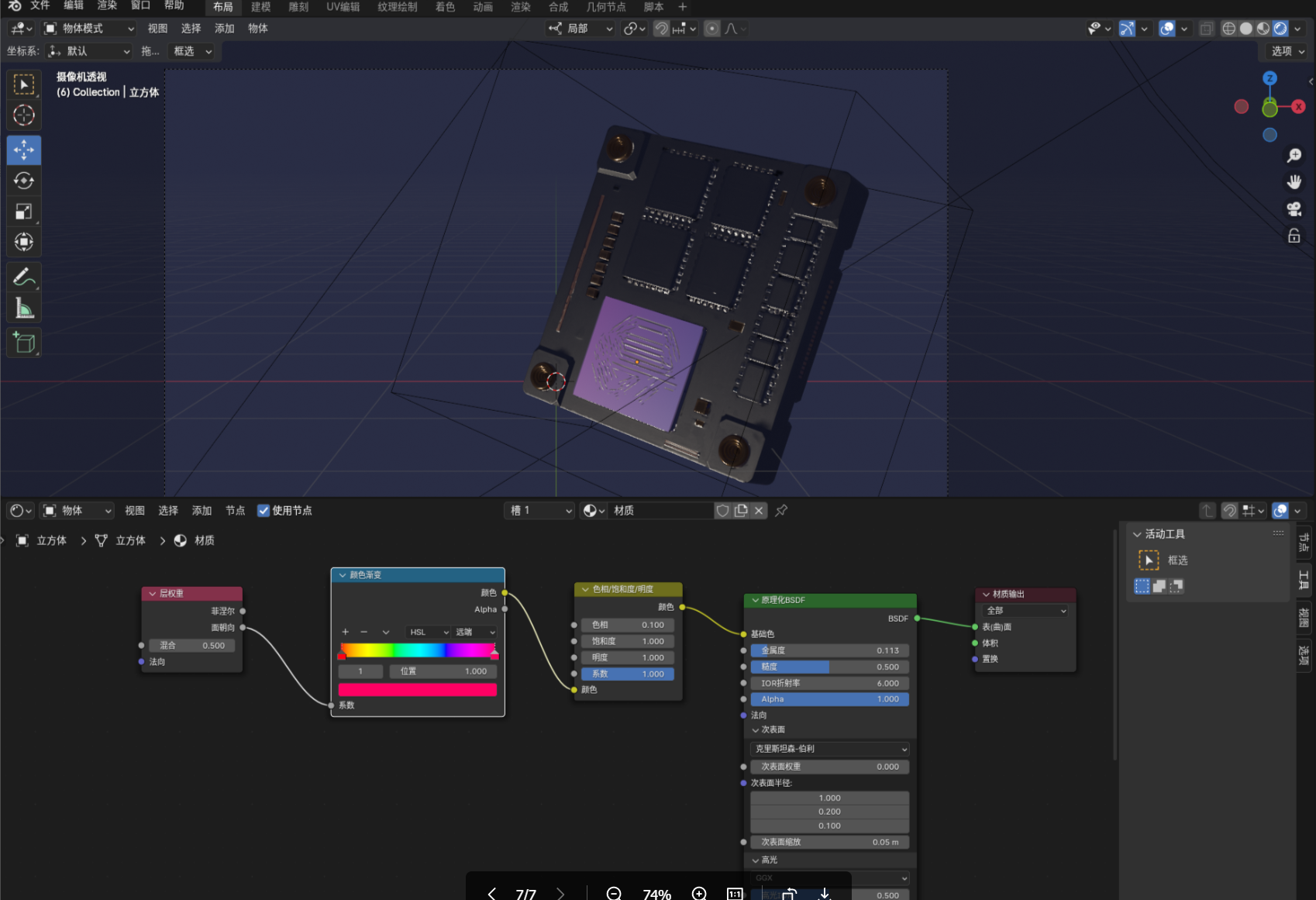Open the Material Output target All dropdown
The width and height of the screenshot is (1316, 900).
click(1025, 611)
